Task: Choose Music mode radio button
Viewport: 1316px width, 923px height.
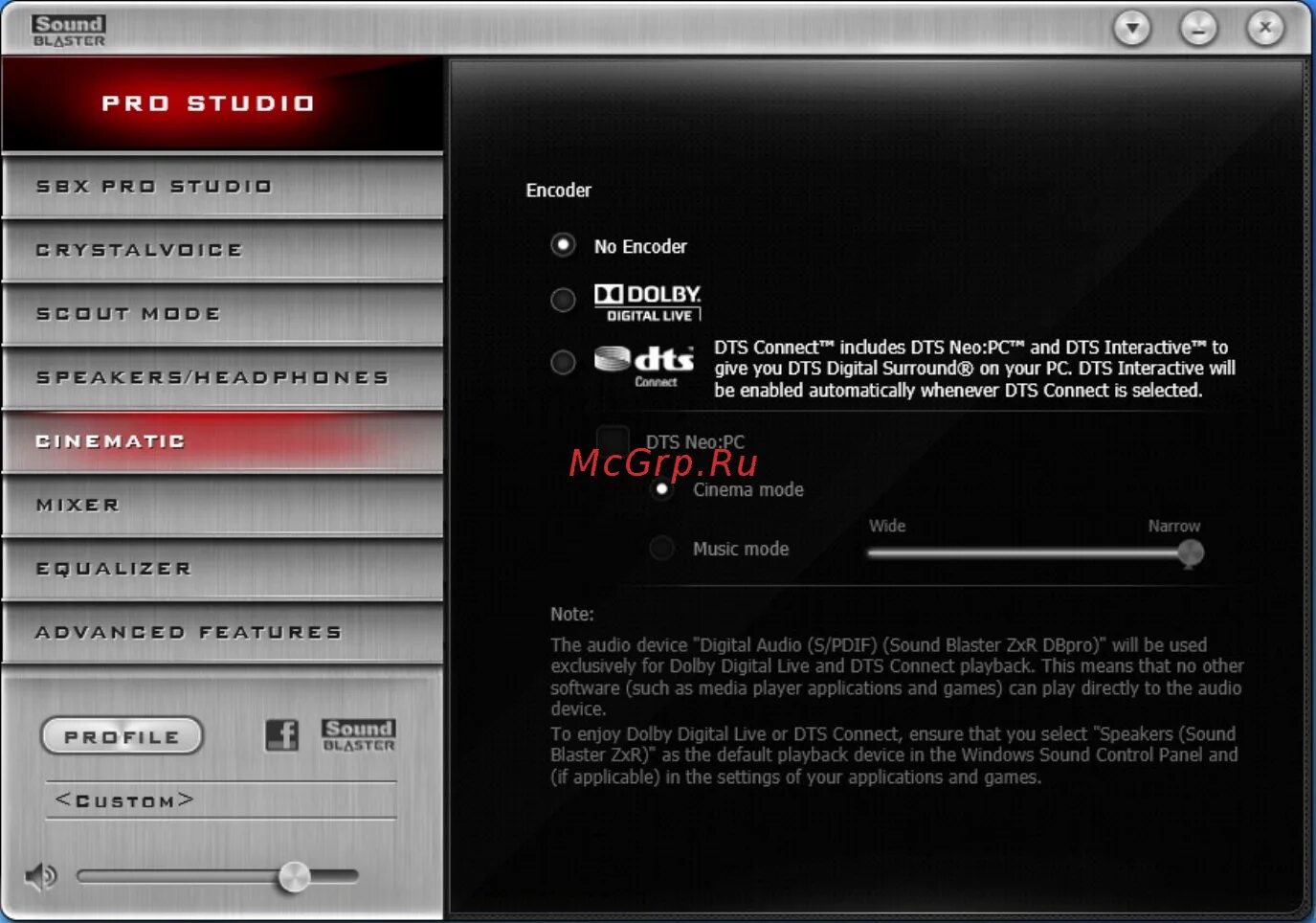Action: pos(661,549)
